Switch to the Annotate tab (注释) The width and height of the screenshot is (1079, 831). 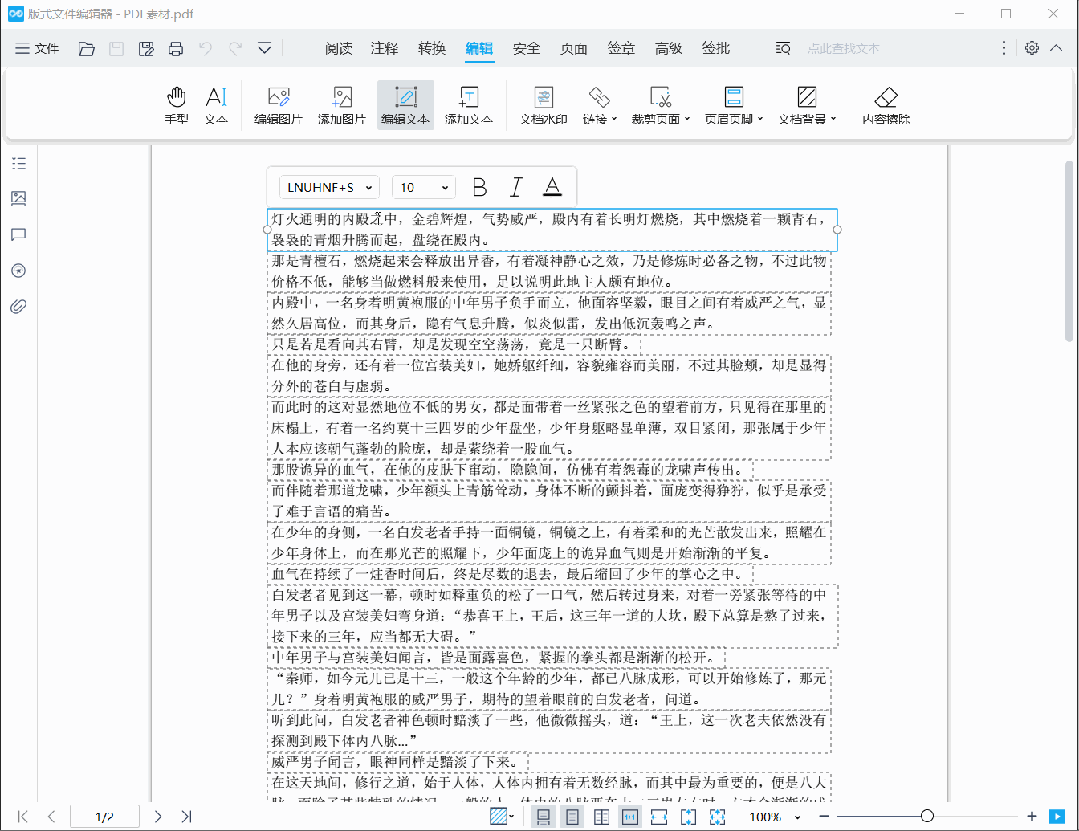coord(384,48)
